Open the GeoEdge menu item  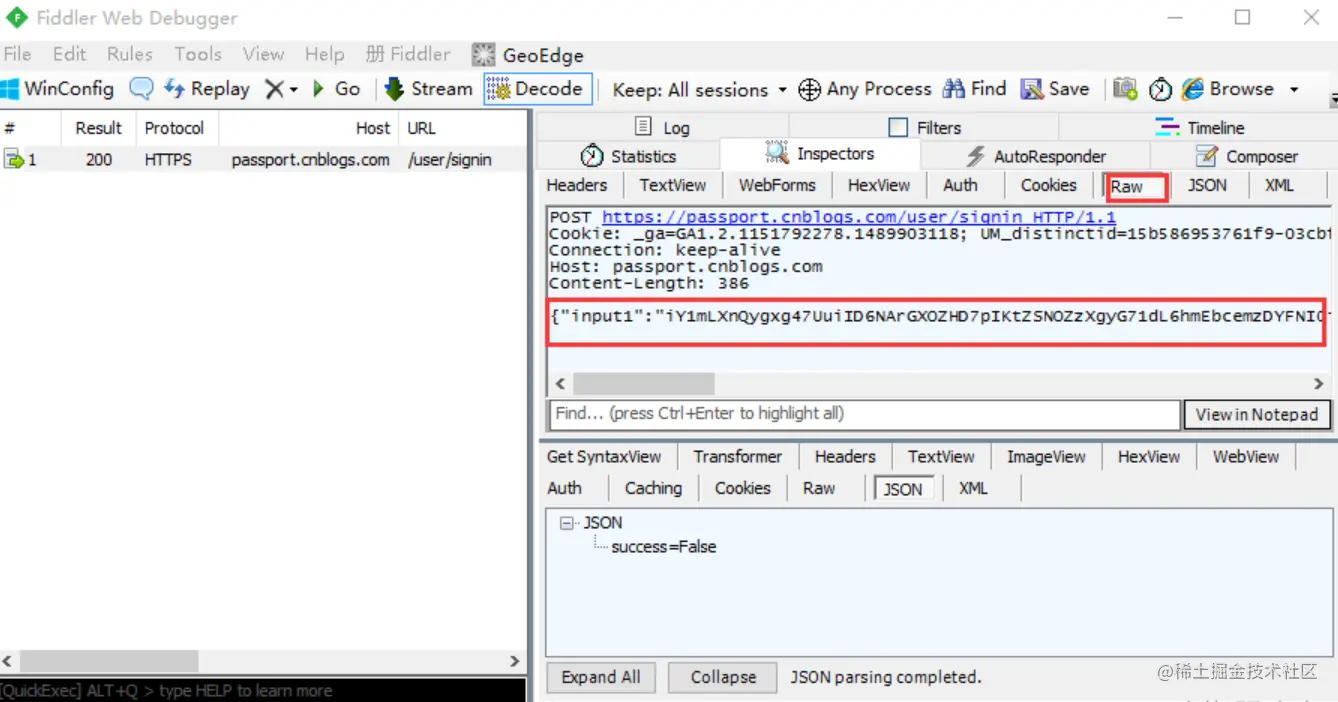pyautogui.click(x=528, y=55)
